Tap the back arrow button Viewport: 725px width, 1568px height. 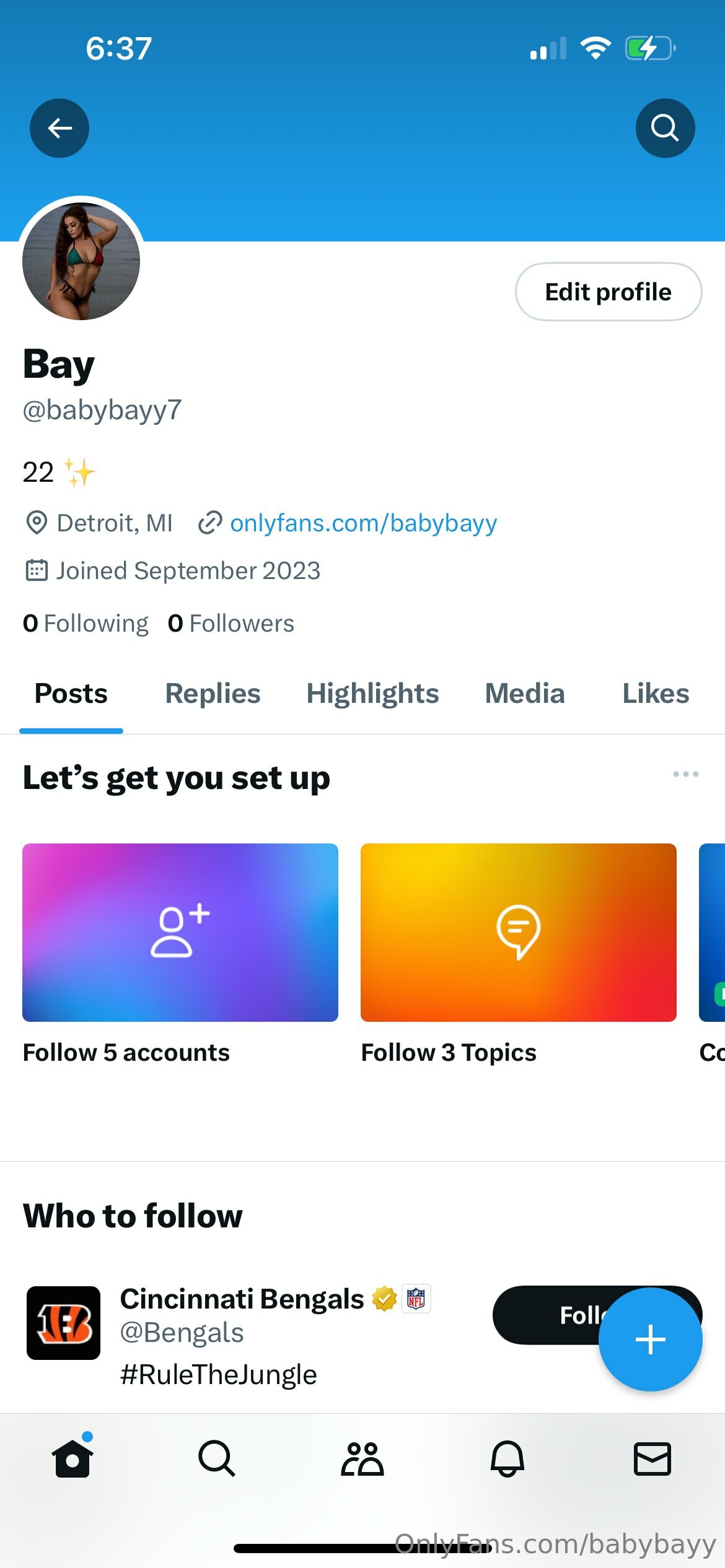pos(59,128)
